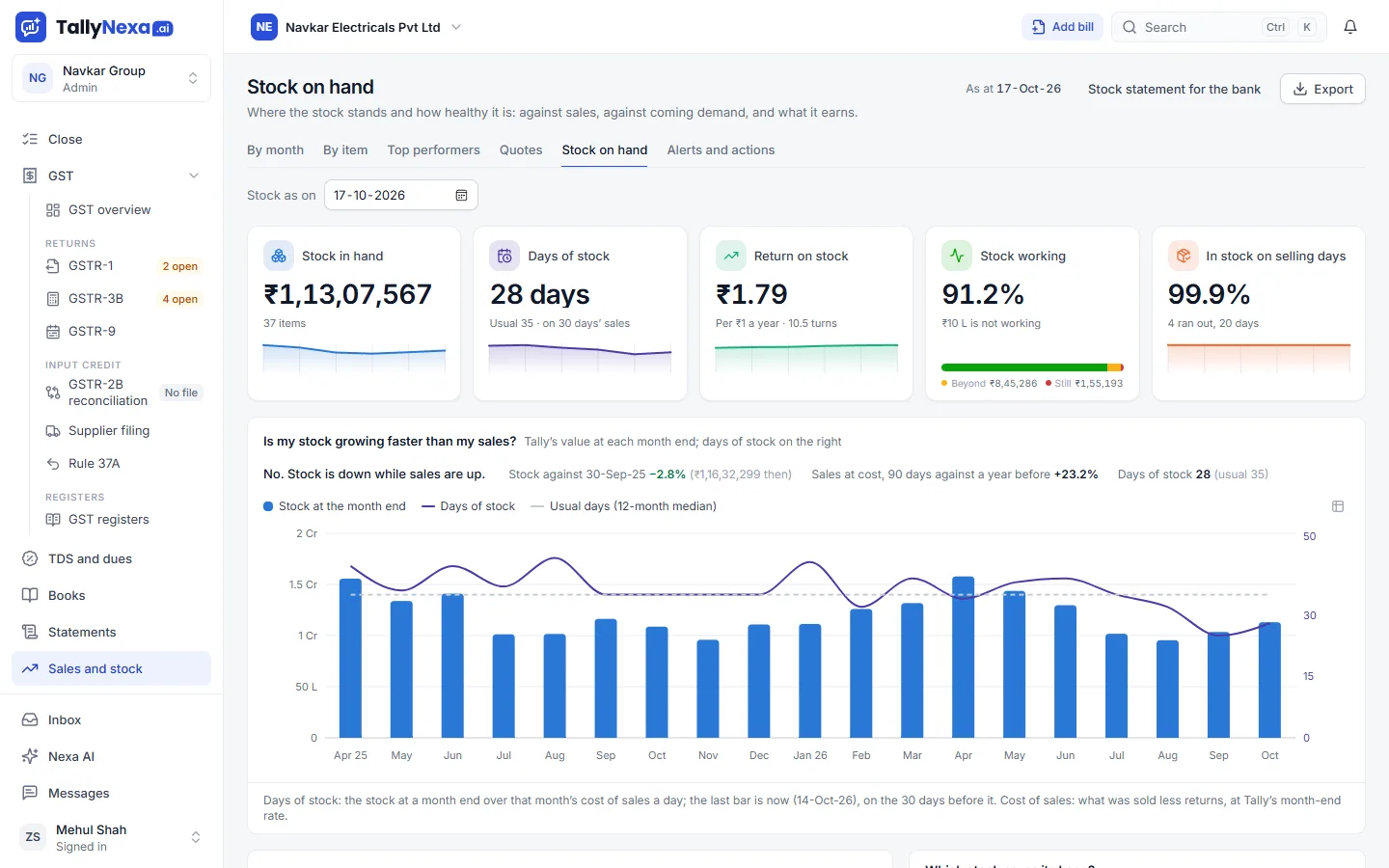This screenshot has width=1389, height=868.
Task: Open Close in the sidebar
Action: tap(111, 139)
